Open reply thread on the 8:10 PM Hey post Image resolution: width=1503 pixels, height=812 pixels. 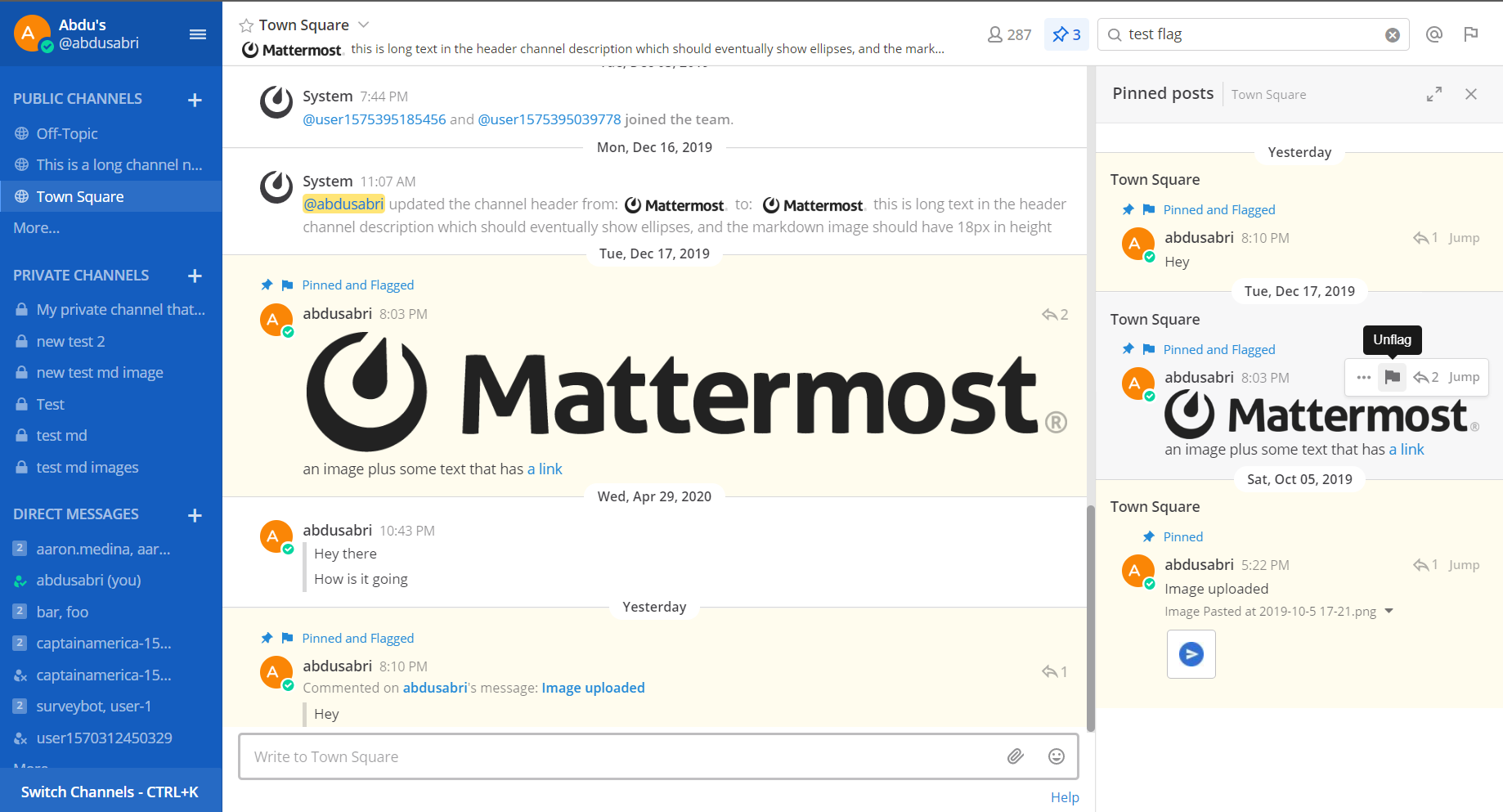tap(1055, 671)
